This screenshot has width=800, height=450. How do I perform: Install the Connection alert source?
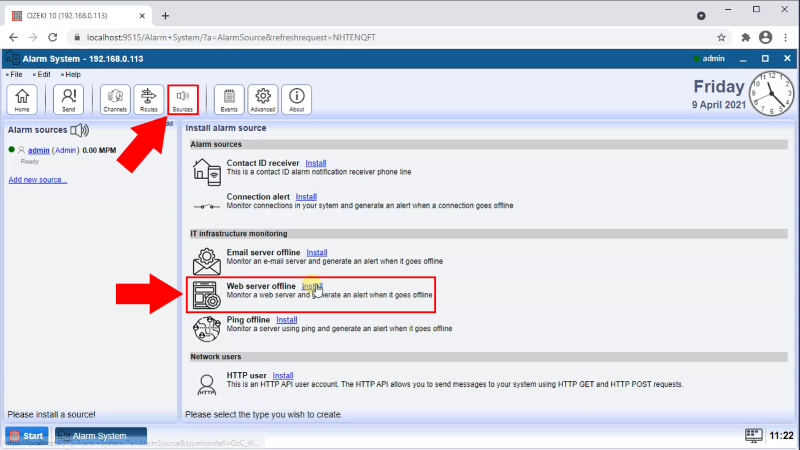pos(306,197)
